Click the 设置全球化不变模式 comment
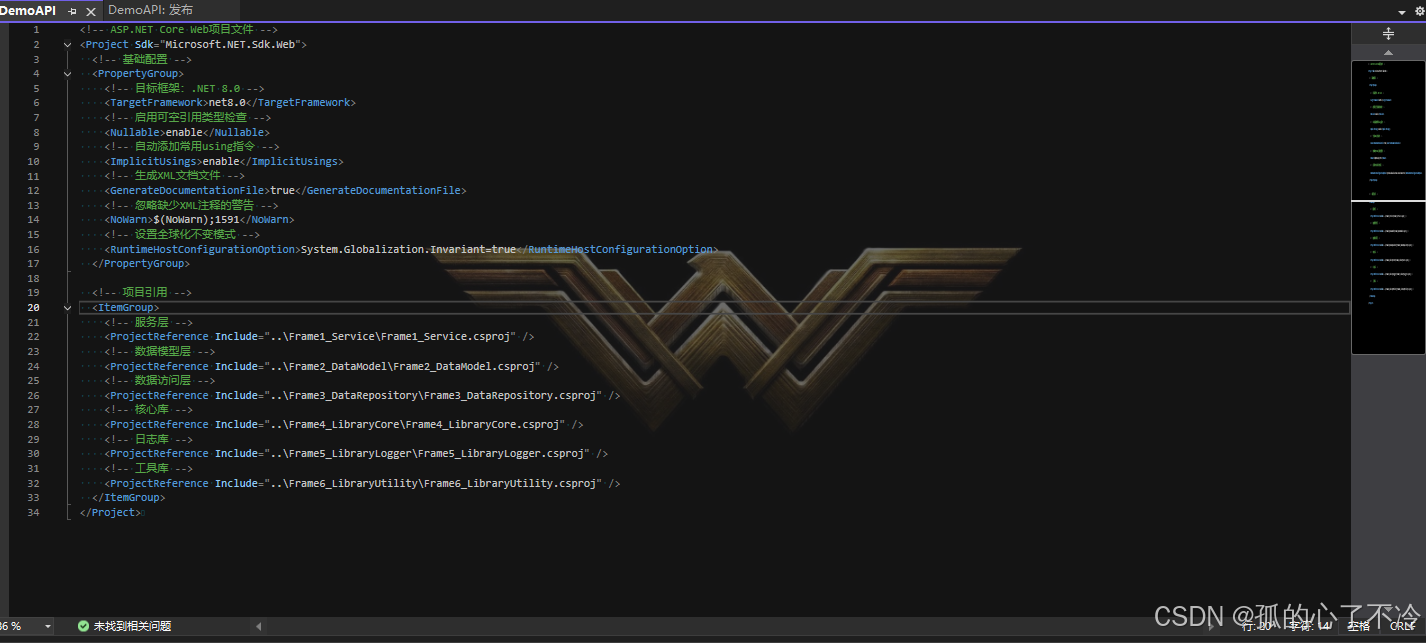Viewport: 1426px width, 643px height. (x=180, y=234)
